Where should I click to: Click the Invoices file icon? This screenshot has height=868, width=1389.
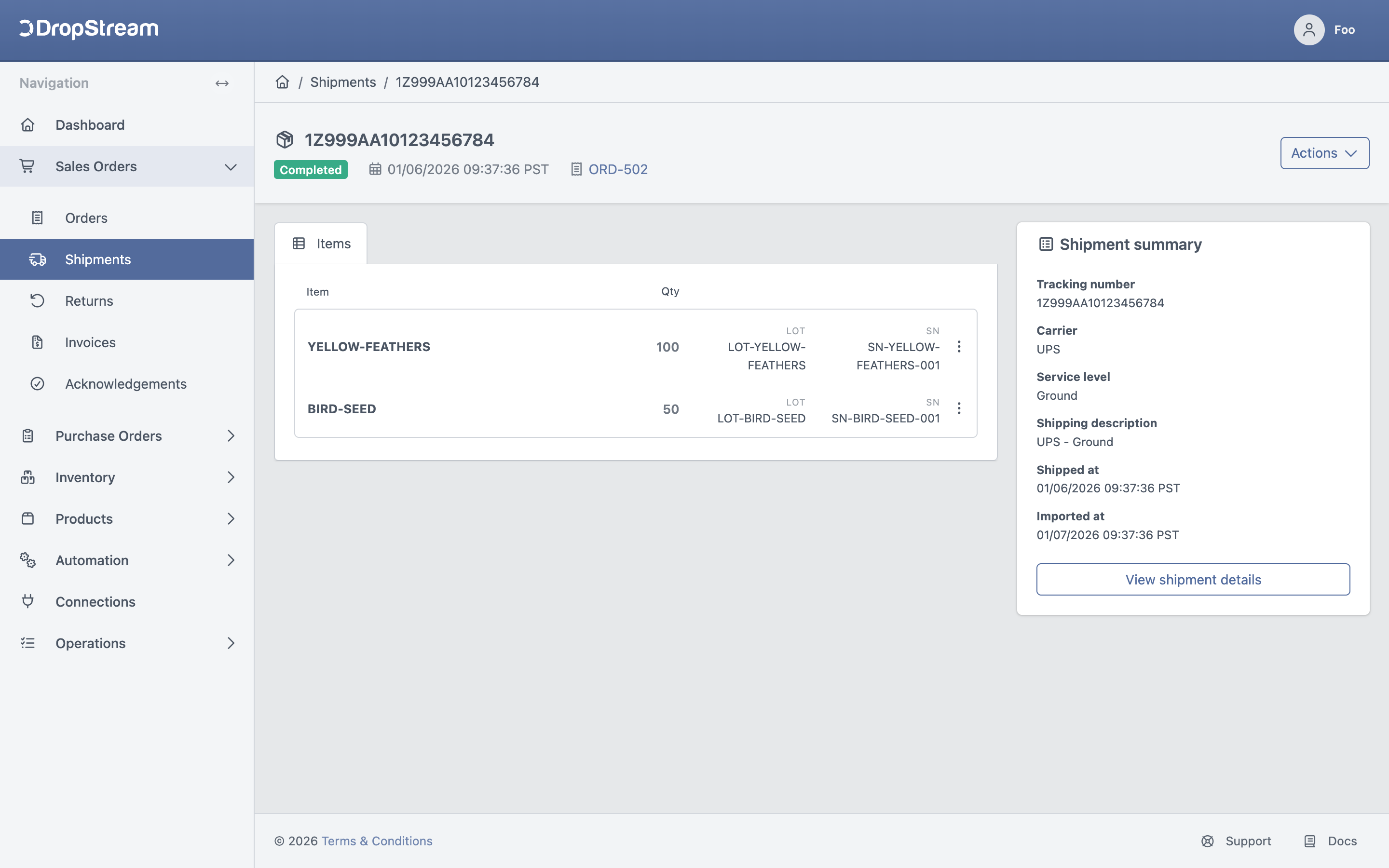pyautogui.click(x=37, y=342)
